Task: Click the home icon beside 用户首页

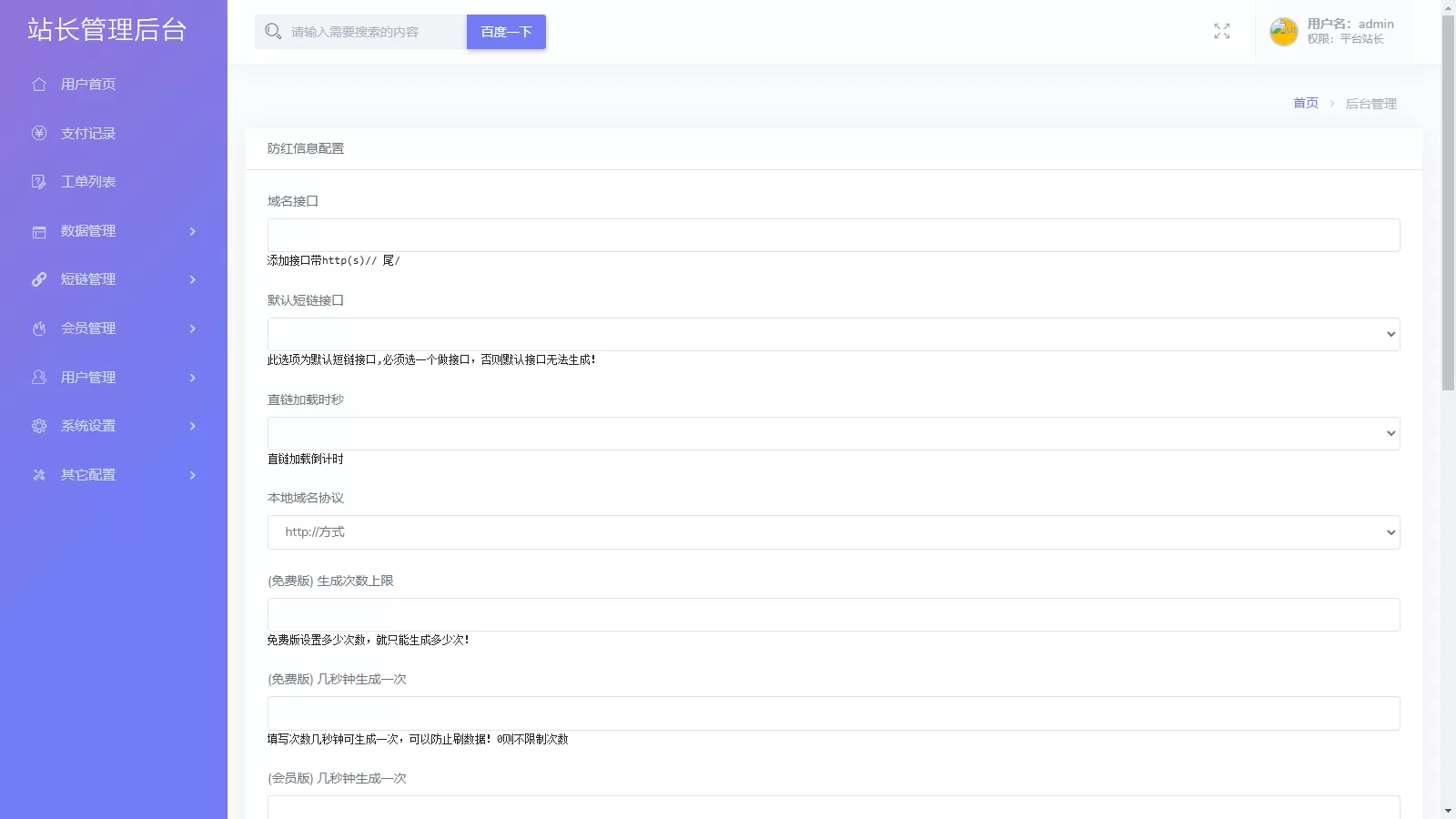Action: [39, 85]
